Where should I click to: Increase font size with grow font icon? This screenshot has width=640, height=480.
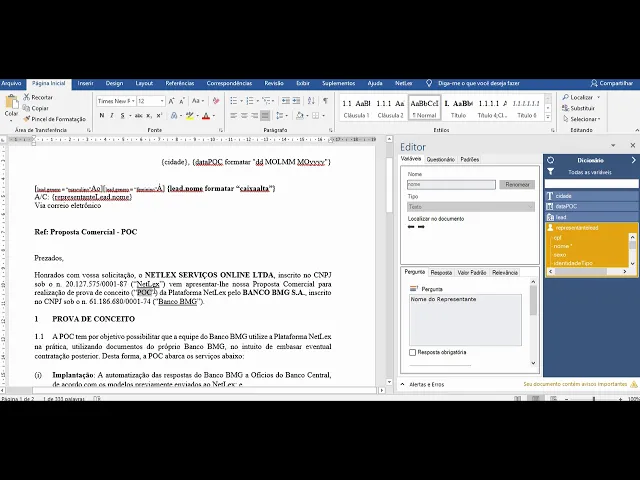point(171,101)
